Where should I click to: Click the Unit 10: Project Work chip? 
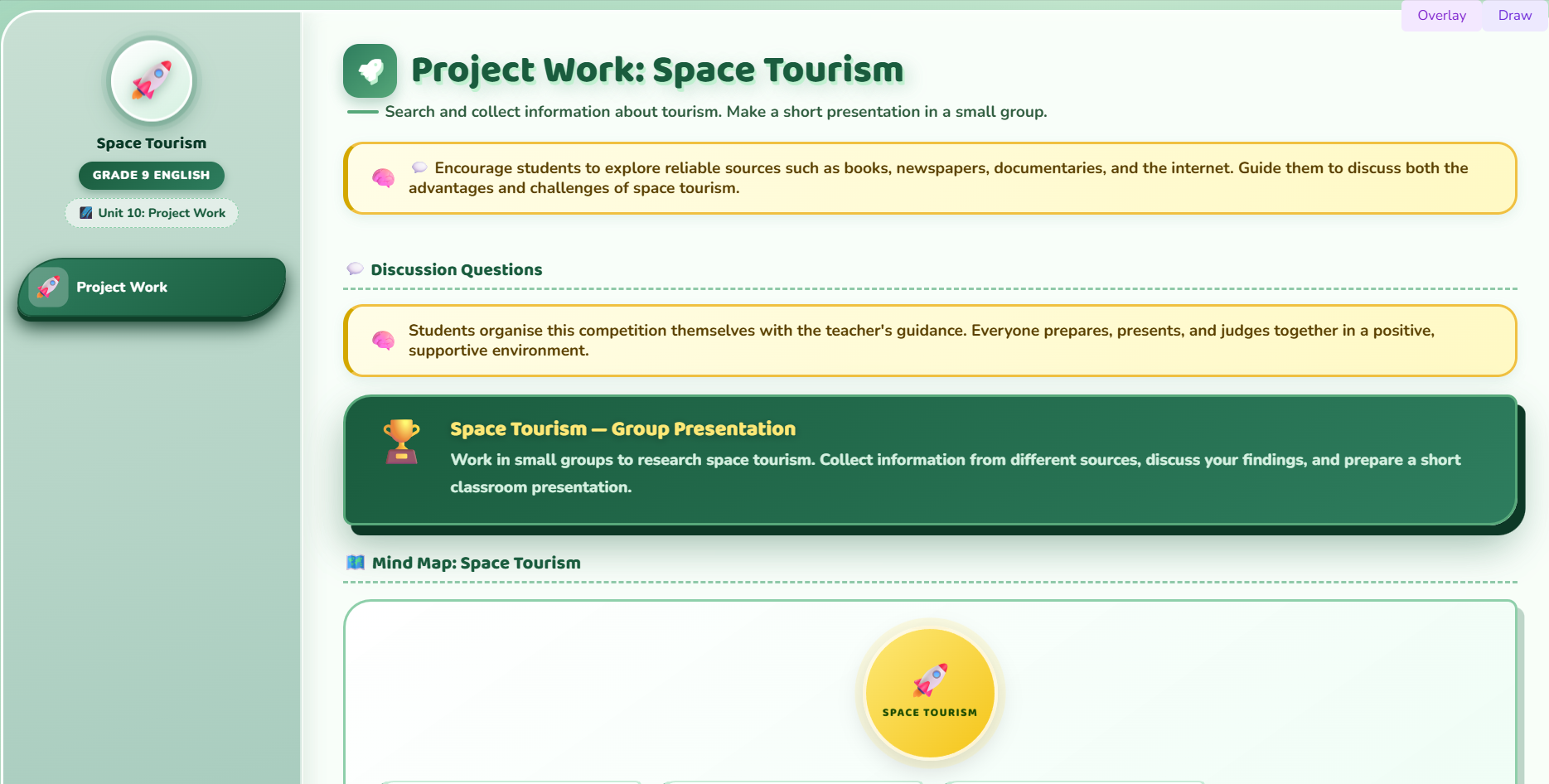pos(152,213)
